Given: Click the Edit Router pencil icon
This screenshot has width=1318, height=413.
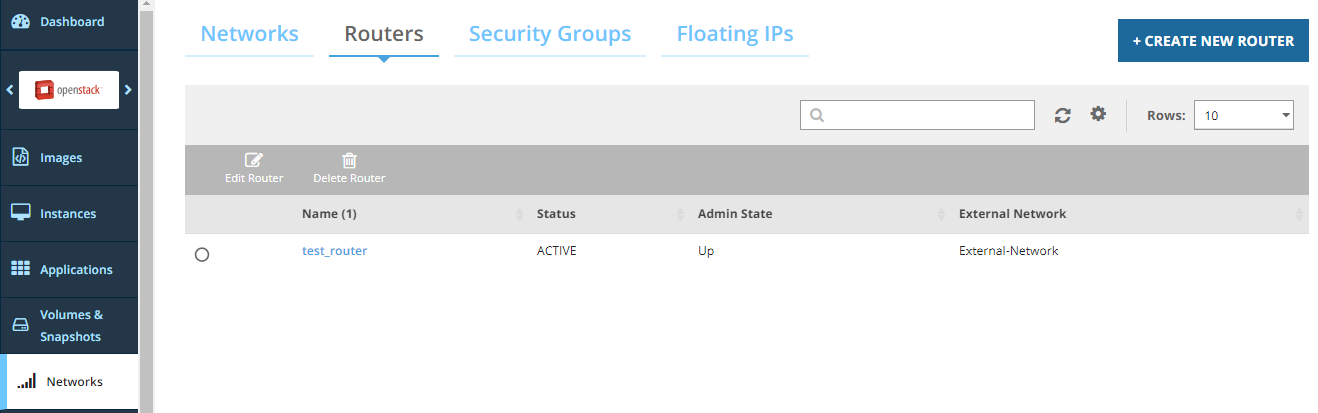Looking at the screenshot, I should (254, 160).
